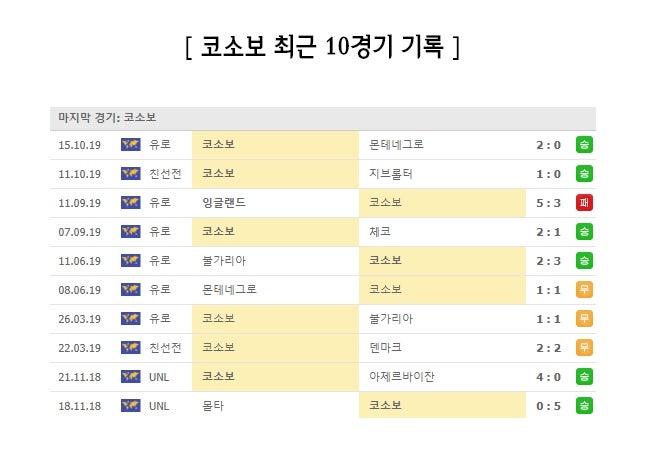Screen dimensions: 653x468
Task: Click the green win badge for 15.10.19 match
Action: pyautogui.click(x=584, y=145)
